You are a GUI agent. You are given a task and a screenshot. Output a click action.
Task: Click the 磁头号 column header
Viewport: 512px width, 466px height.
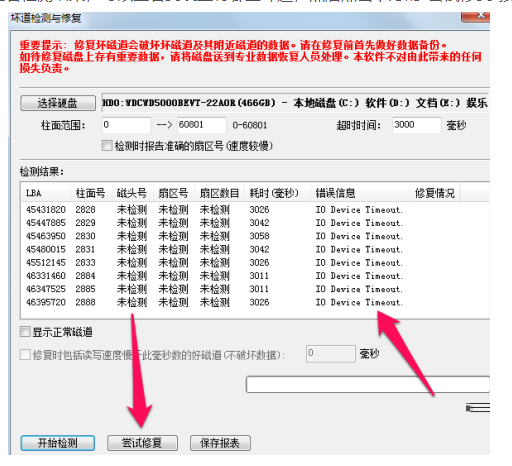133,193
